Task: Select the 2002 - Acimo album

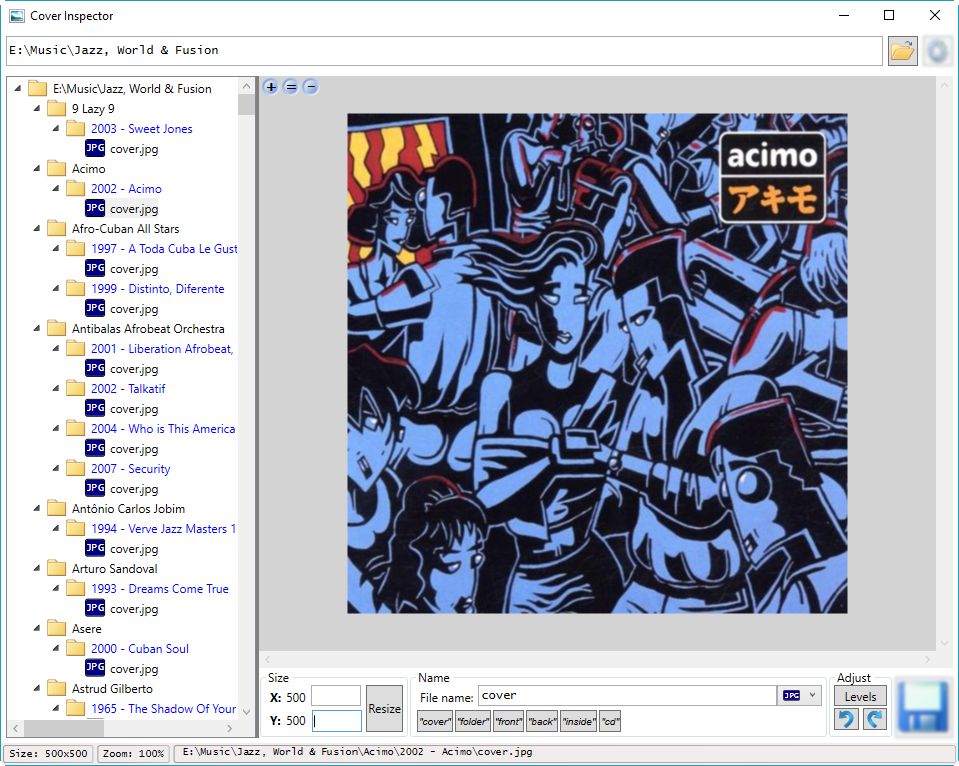Action: [x=126, y=188]
